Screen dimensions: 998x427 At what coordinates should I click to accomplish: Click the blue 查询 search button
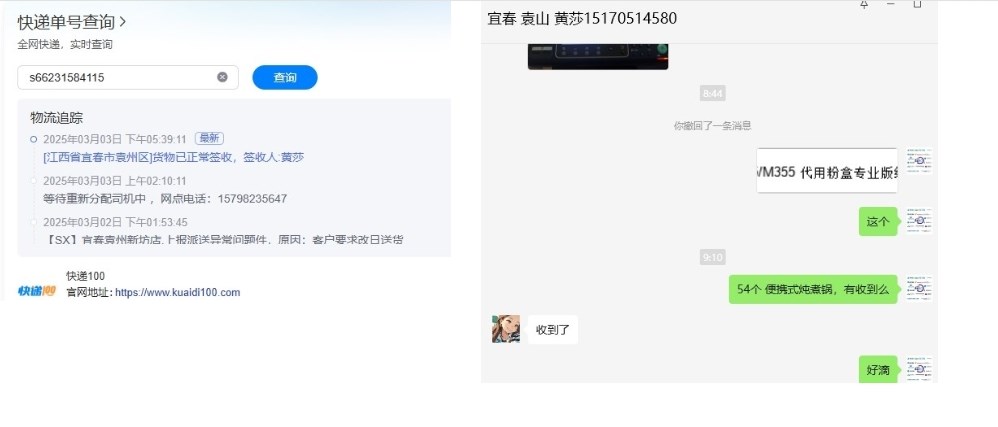[x=285, y=77]
